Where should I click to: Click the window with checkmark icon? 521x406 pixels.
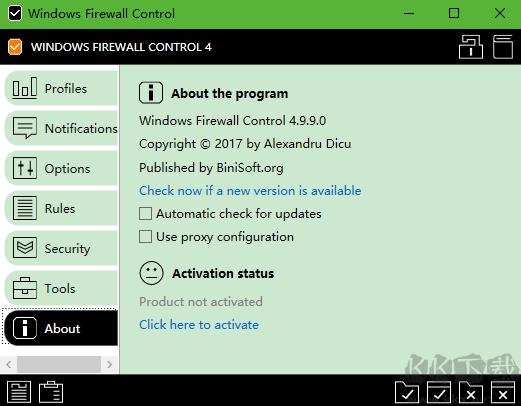pos(439,392)
